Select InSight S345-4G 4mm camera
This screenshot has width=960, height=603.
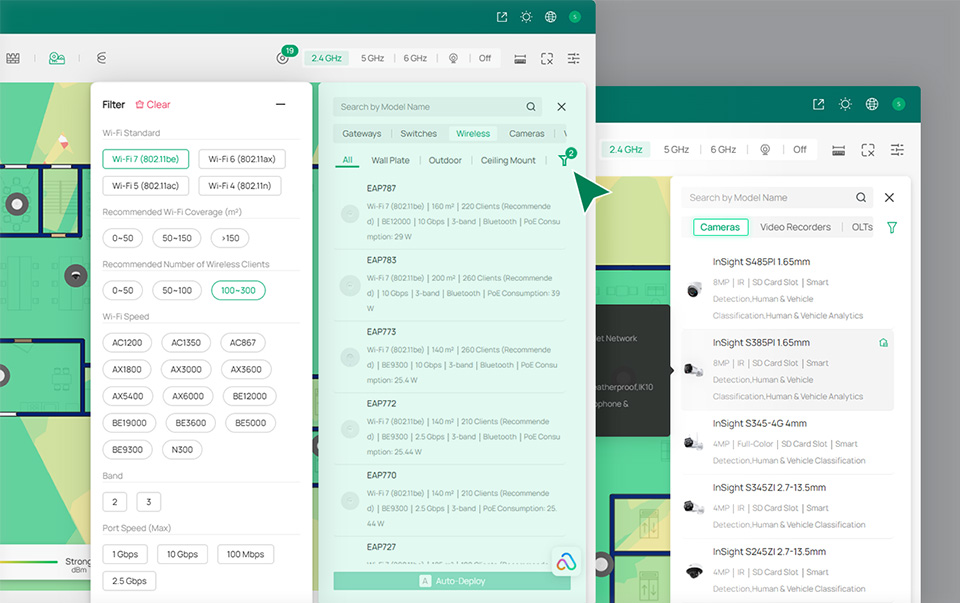pos(787,441)
